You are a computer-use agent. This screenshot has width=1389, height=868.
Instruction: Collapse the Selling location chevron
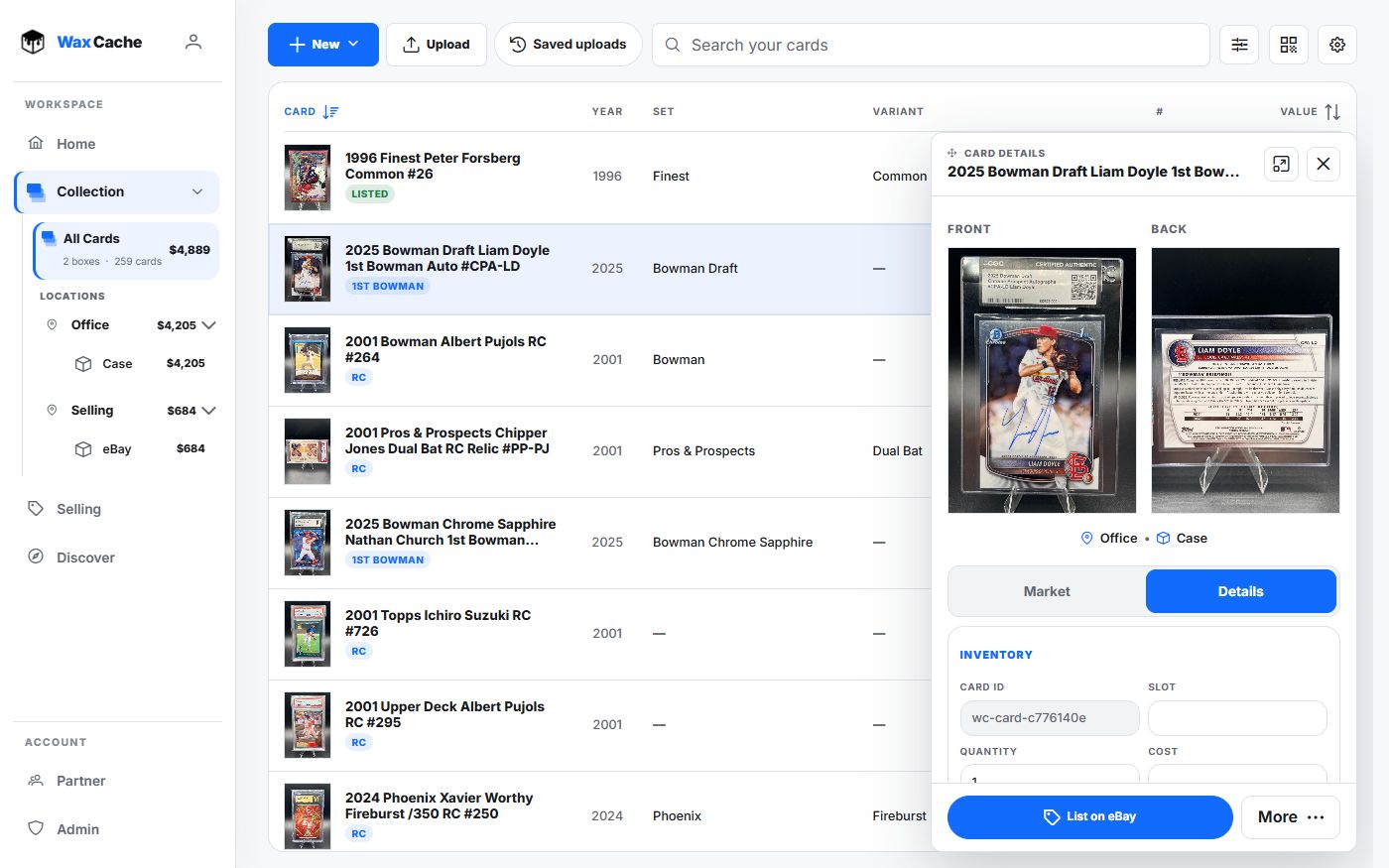pyautogui.click(x=208, y=411)
